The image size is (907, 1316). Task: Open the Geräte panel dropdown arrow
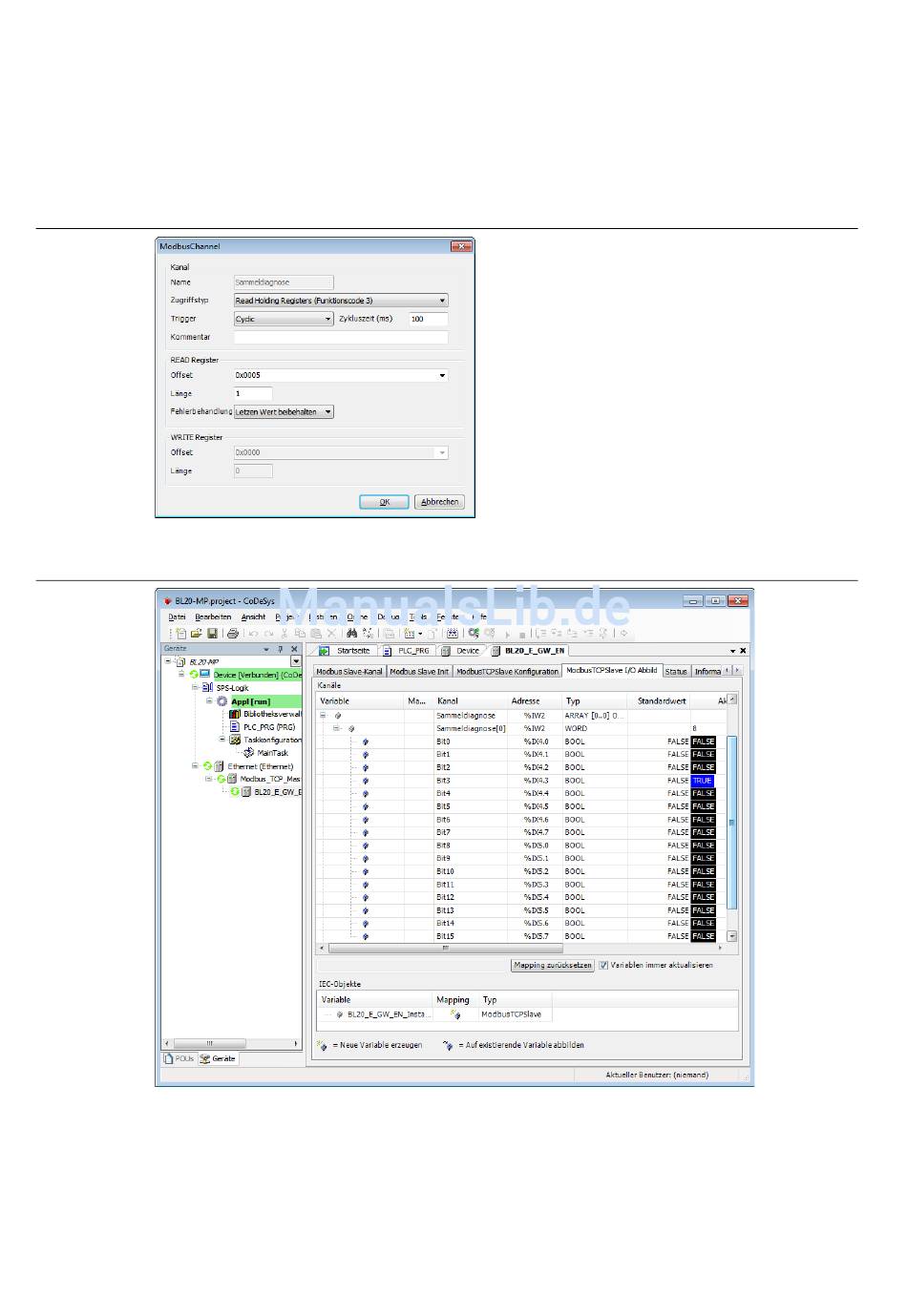coord(266,649)
